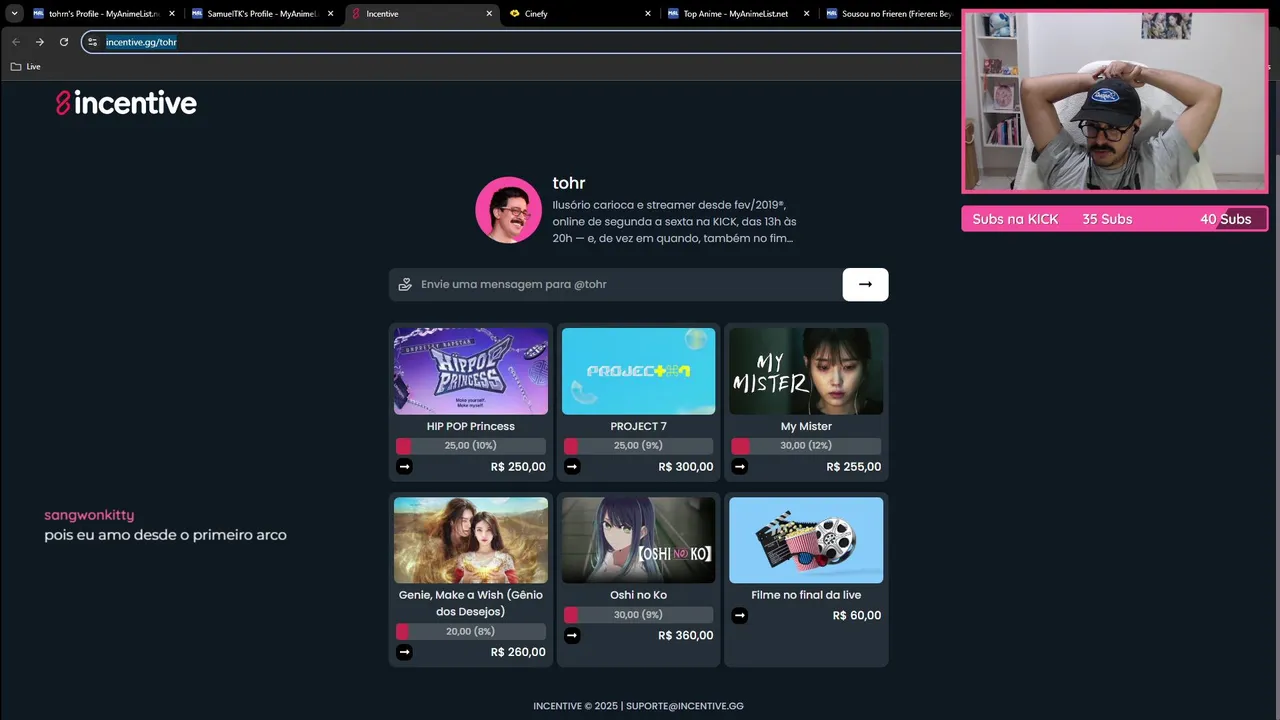Click the hand-coin icon in message field
Viewport: 1280px width, 720px height.
click(405, 284)
